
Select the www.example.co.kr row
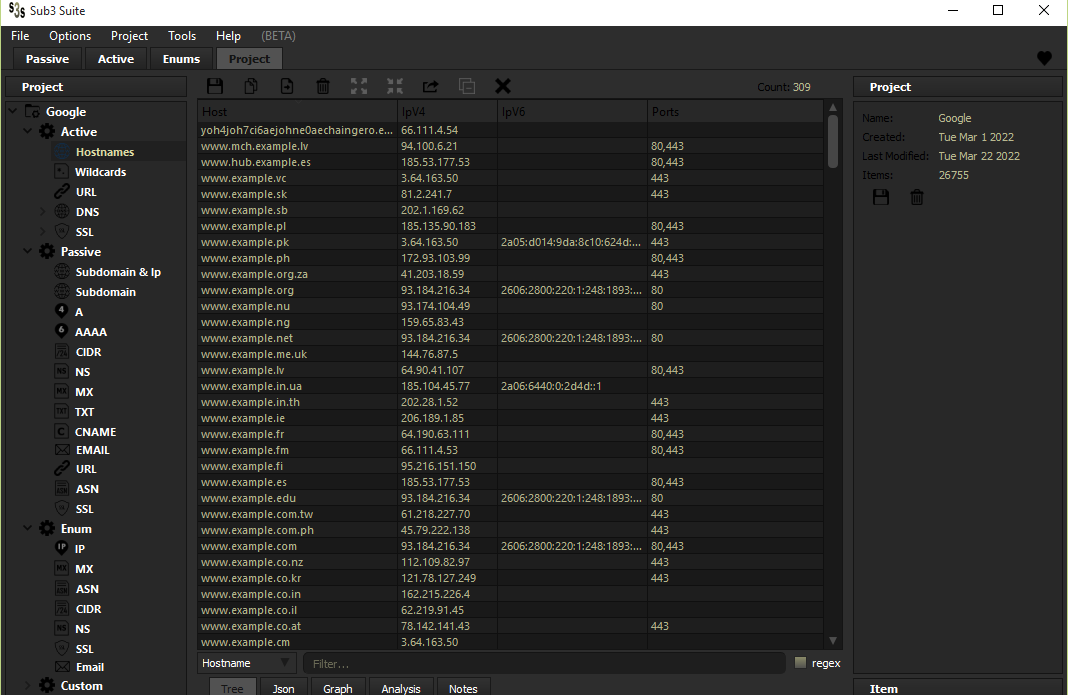point(510,578)
